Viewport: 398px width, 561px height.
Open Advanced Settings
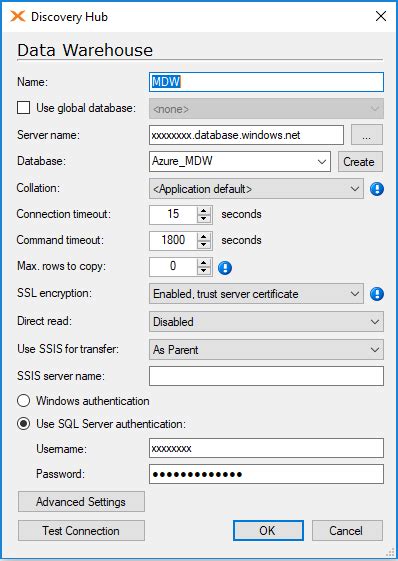tap(81, 502)
